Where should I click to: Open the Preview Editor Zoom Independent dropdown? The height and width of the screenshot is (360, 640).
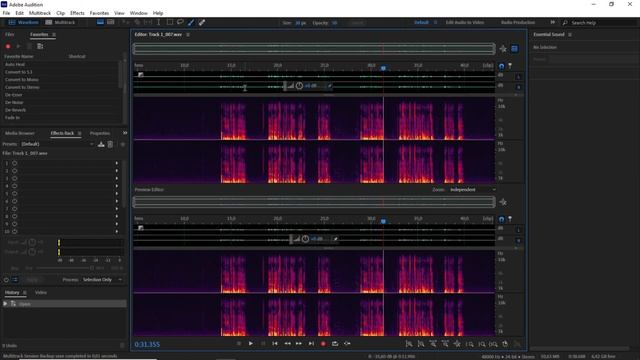click(x=473, y=190)
